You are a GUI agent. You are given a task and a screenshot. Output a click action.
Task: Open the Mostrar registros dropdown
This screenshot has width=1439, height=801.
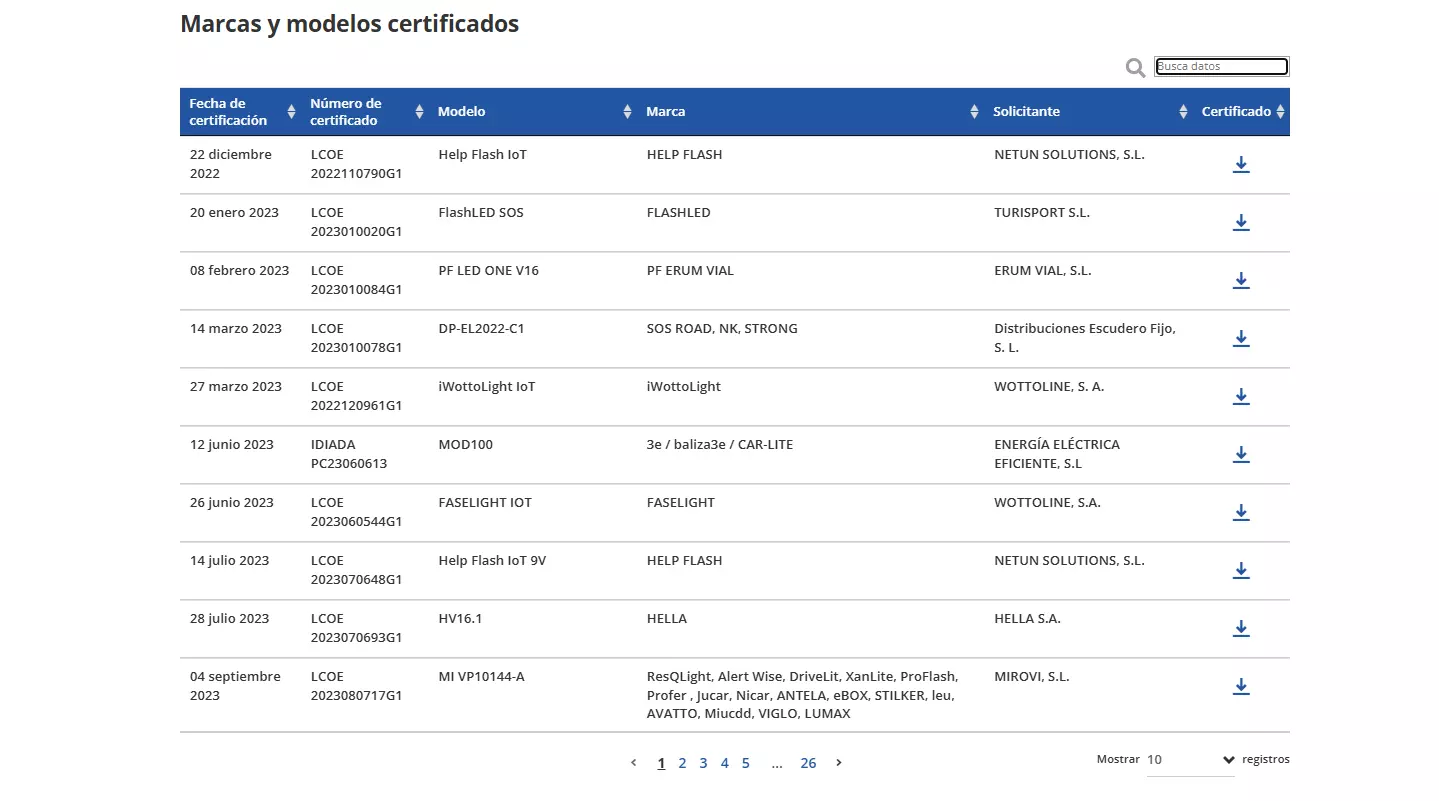1190,760
